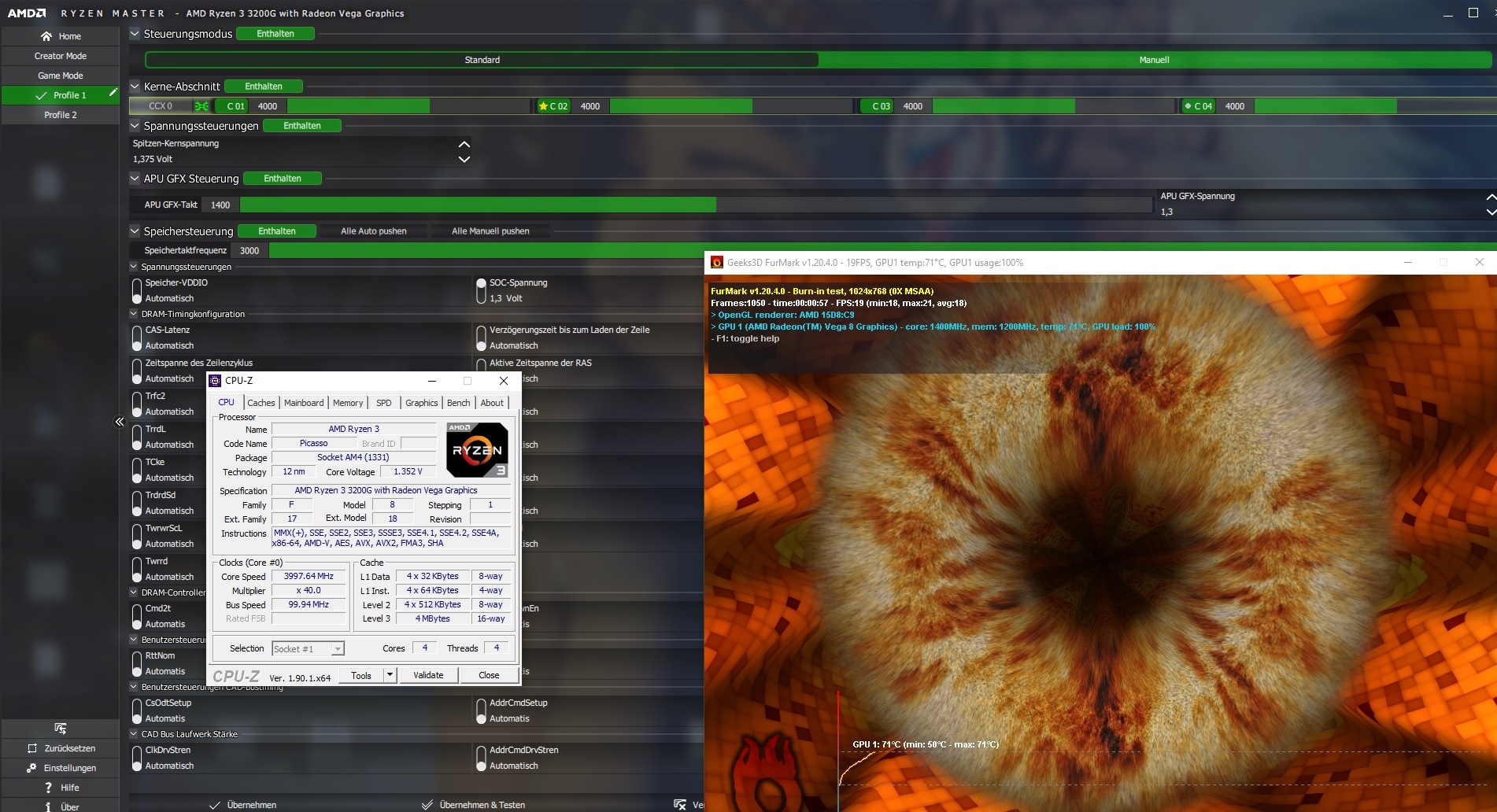Maximize the Ryzen Master window
Image resolution: width=1497 pixels, height=812 pixels.
[1473, 13]
